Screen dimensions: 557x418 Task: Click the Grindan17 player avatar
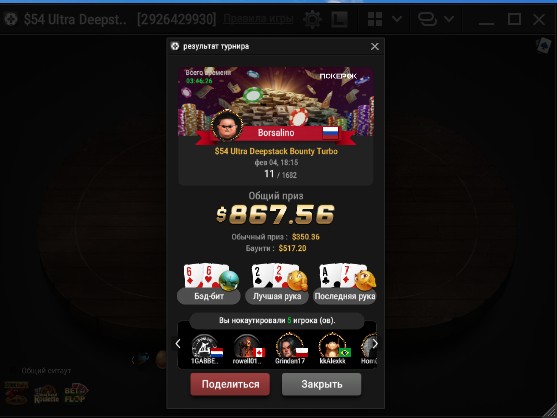[289, 345]
